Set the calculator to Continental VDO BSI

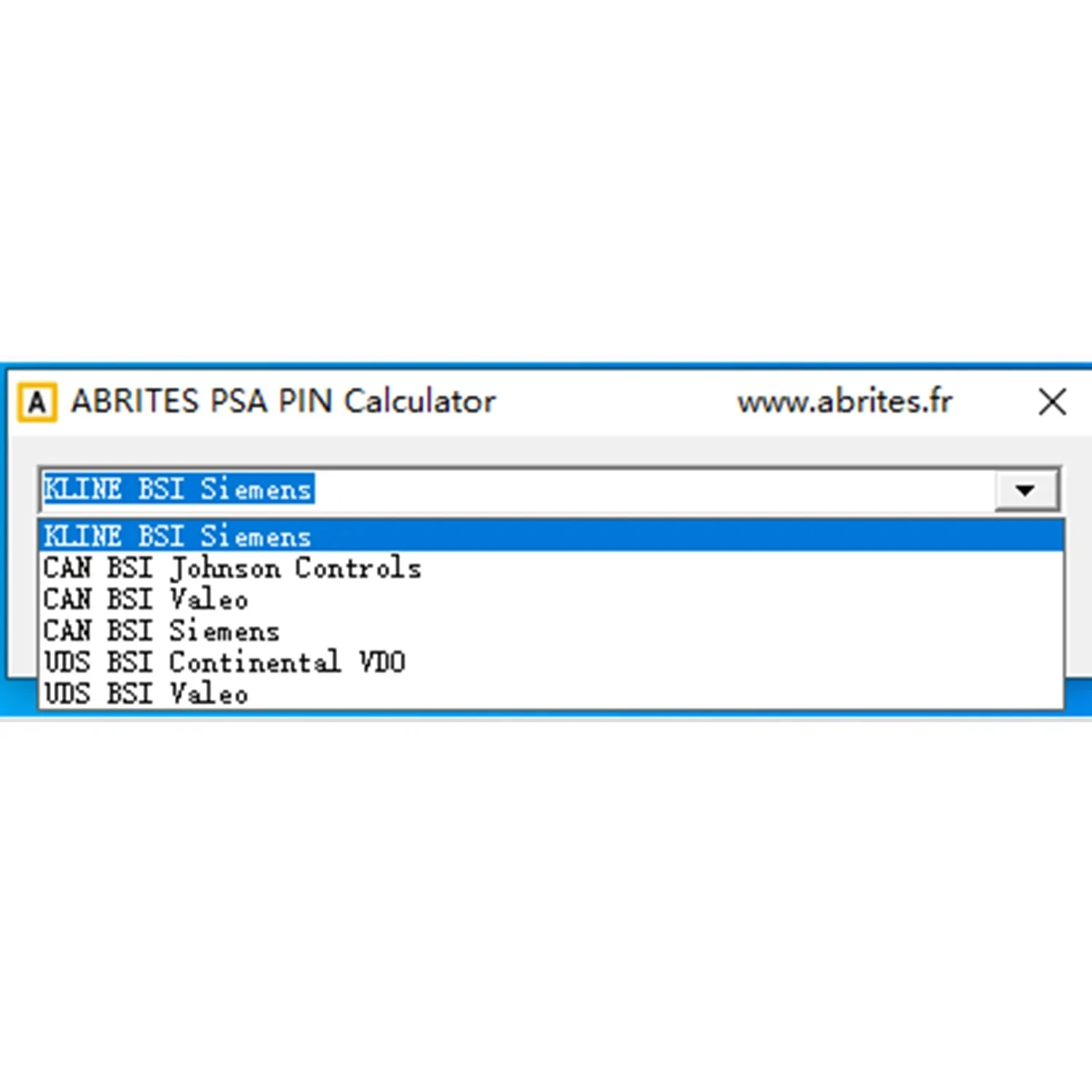pyautogui.click(x=551, y=662)
